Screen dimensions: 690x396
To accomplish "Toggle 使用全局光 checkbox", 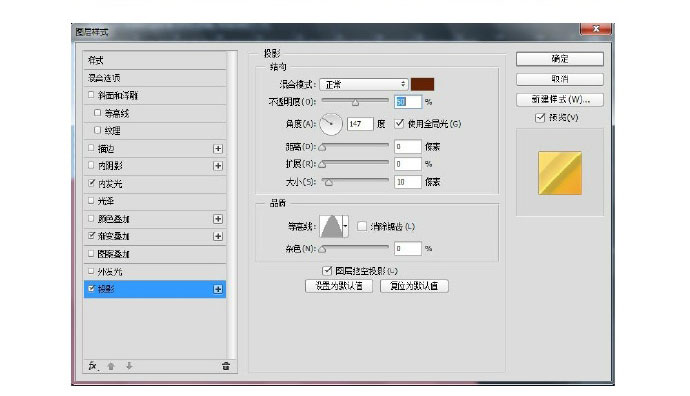I will click(399, 124).
